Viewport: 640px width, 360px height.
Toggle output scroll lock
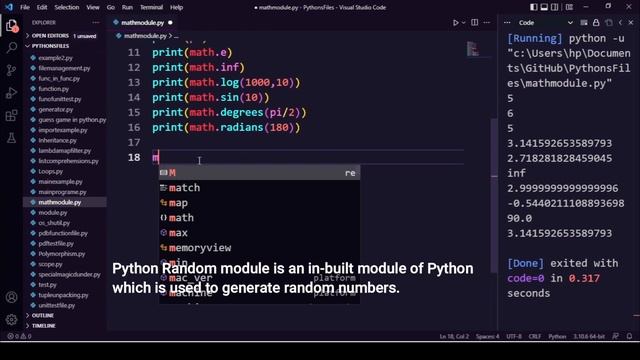pyautogui.click(x=596, y=23)
